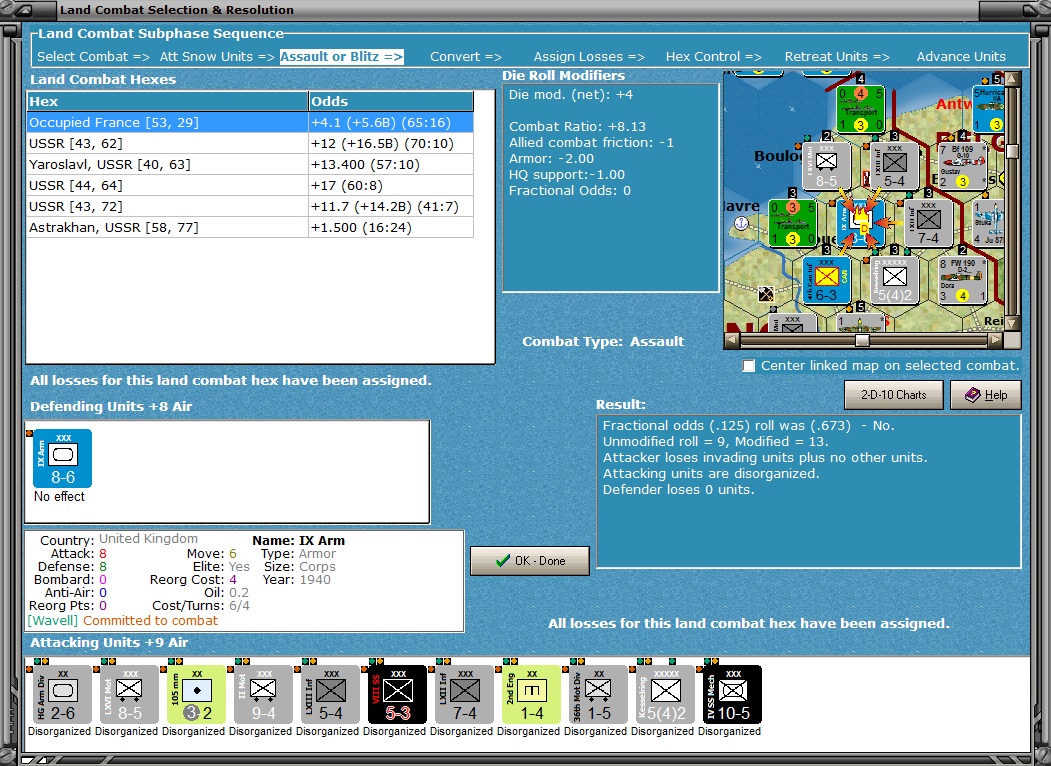The height and width of the screenshot is (766, 1051).
Task: Sort by the Odds column header
Action: [391, 101]
